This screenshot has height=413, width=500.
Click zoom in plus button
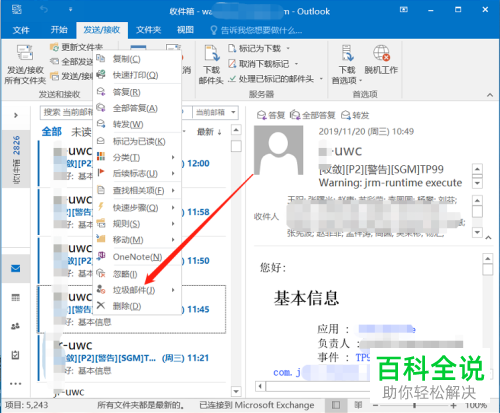pyautogui.click(x=453, y=406)
